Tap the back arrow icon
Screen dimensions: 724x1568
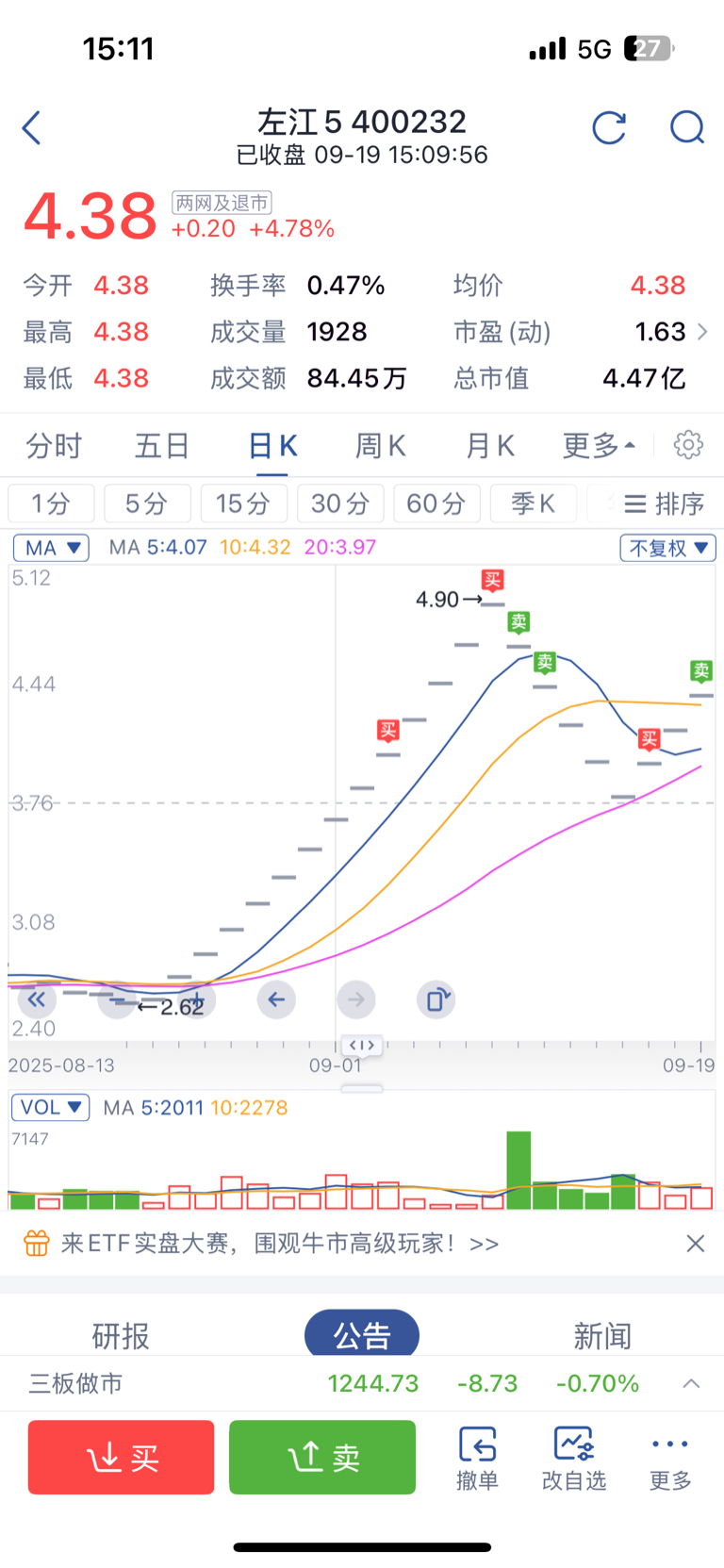point(32,127)
